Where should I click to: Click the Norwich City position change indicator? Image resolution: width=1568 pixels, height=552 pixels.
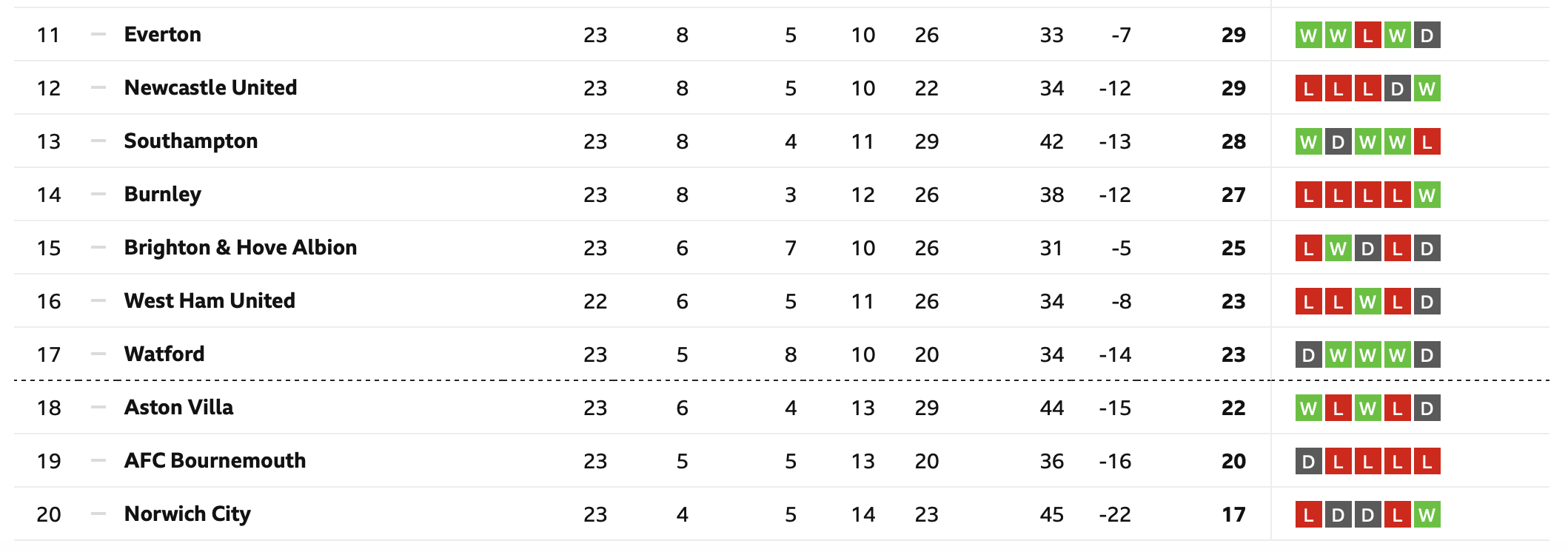98,514
